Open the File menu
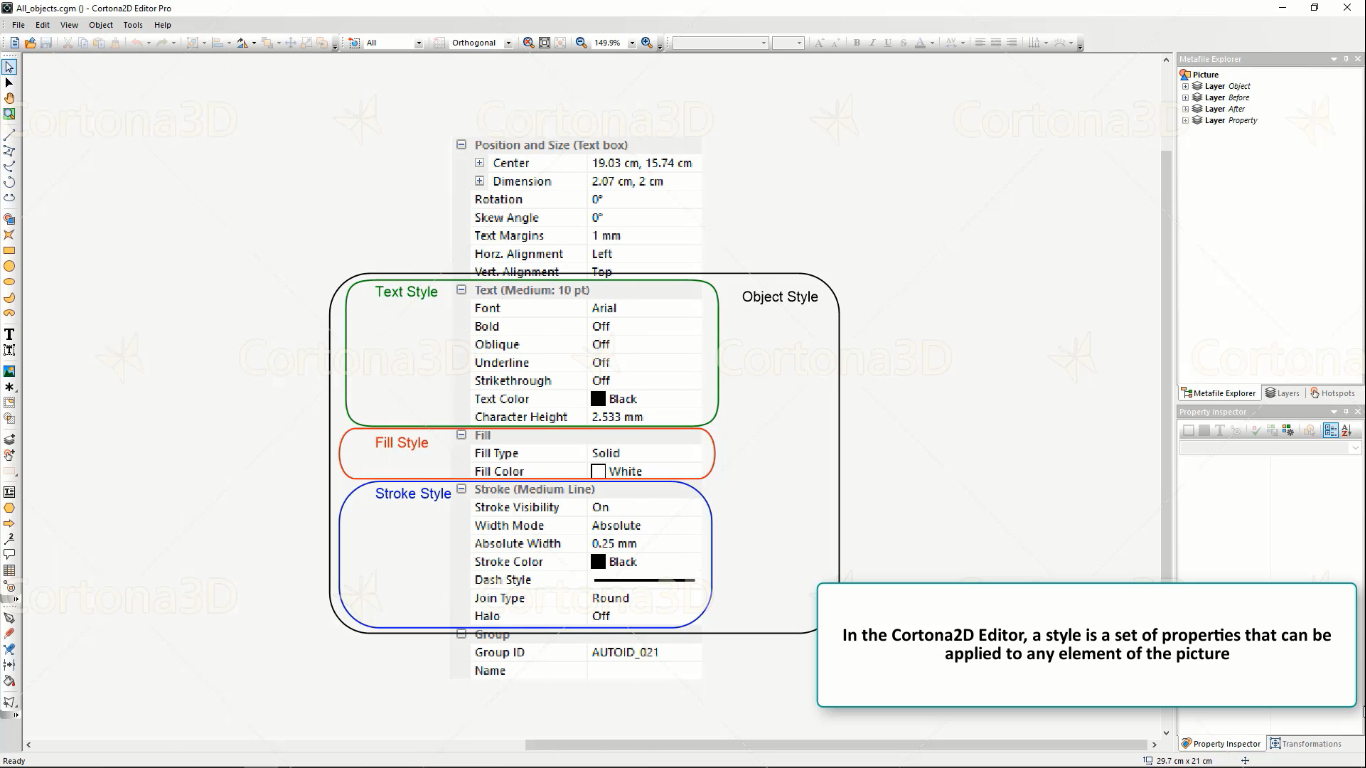 (x=18, y=25)
